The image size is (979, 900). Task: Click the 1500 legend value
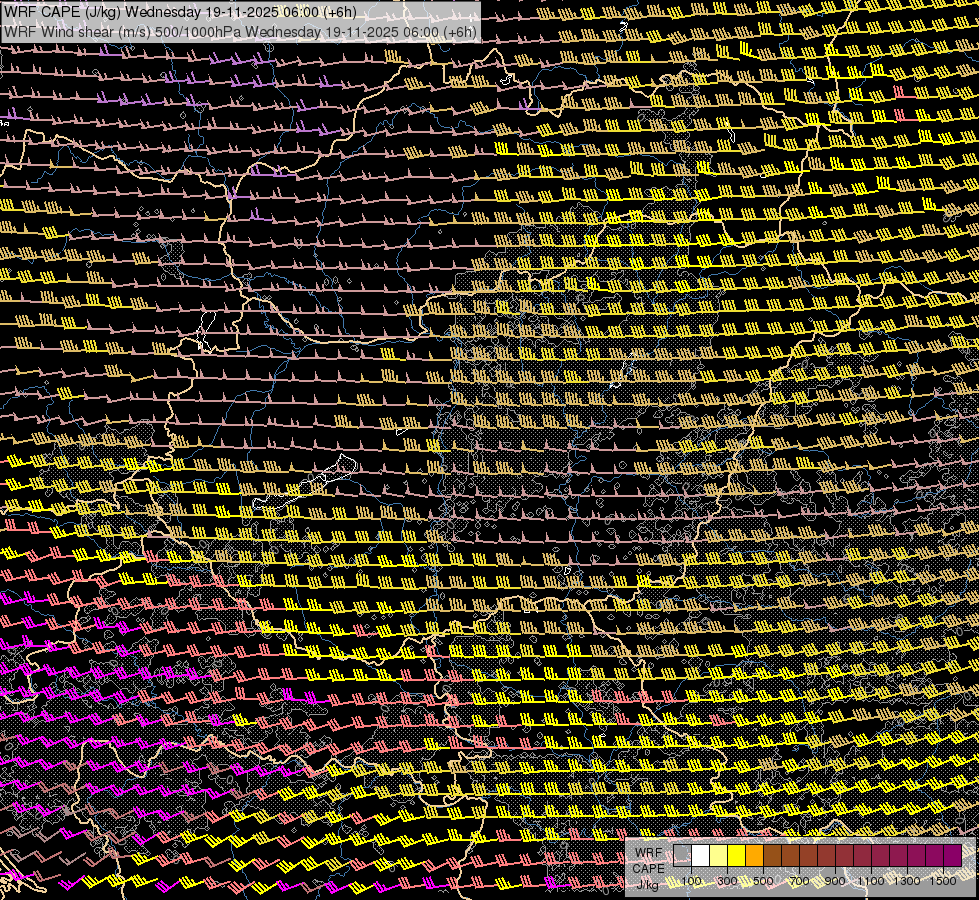pos(943,881)
